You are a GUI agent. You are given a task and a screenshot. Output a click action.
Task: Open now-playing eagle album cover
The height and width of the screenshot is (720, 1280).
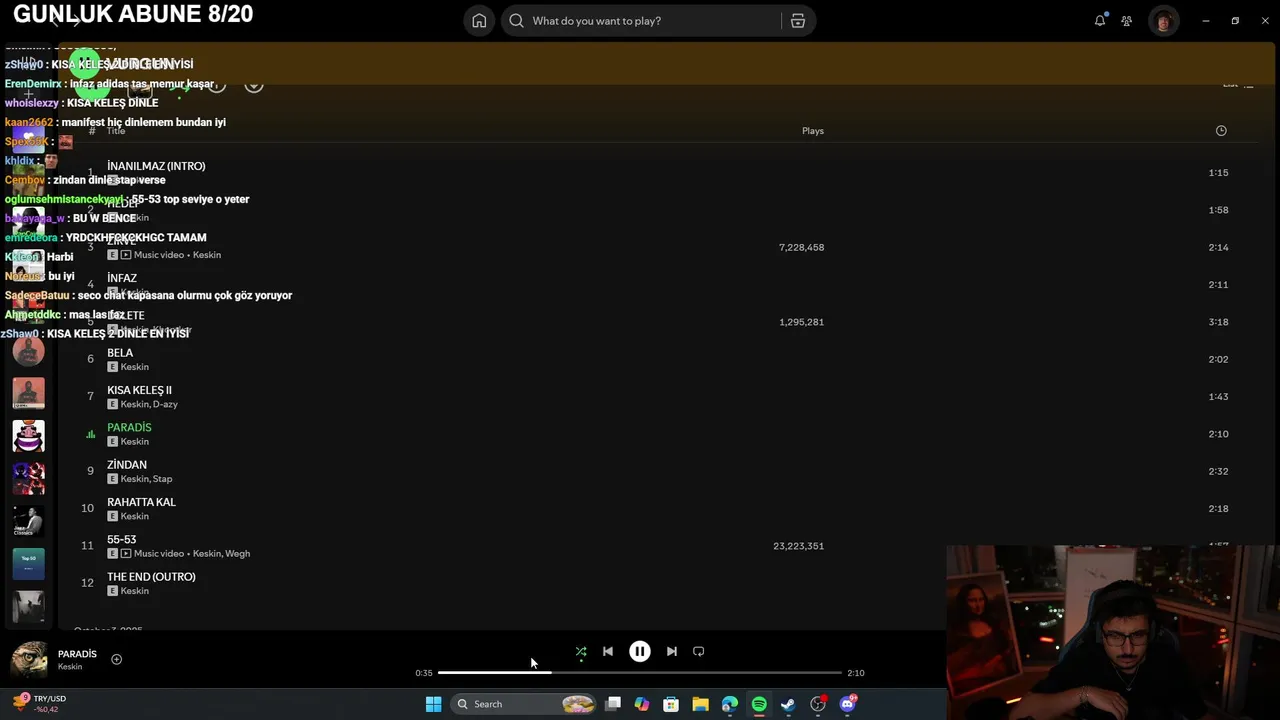pos(29,660)
